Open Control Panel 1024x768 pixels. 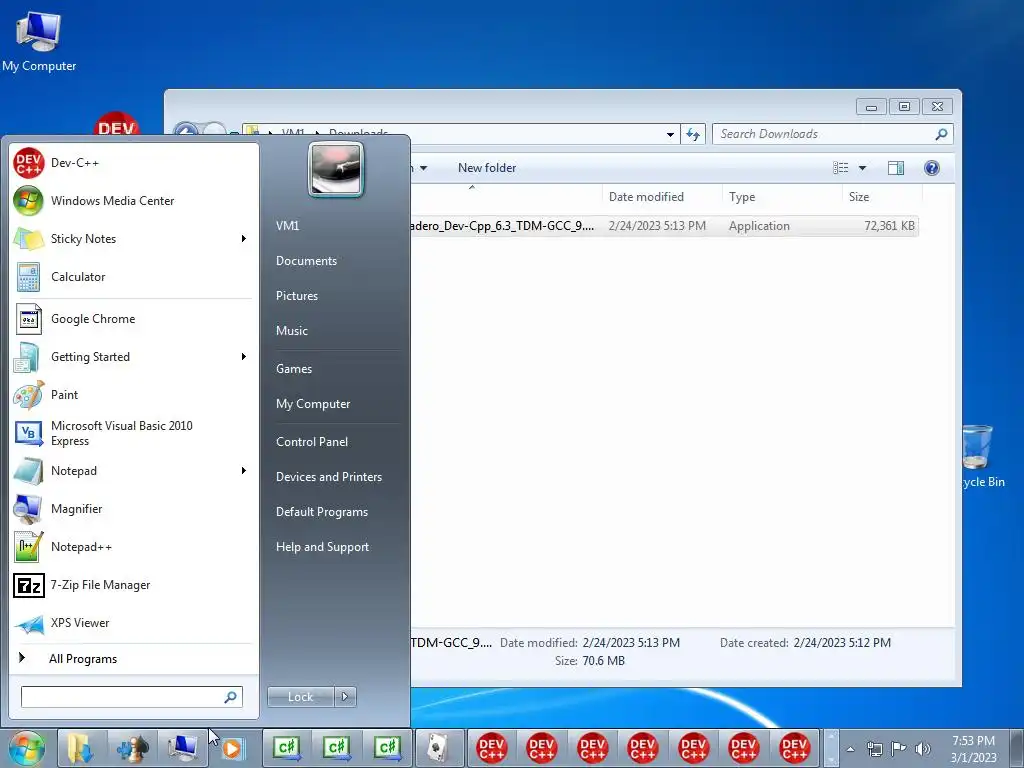point(312,441)
